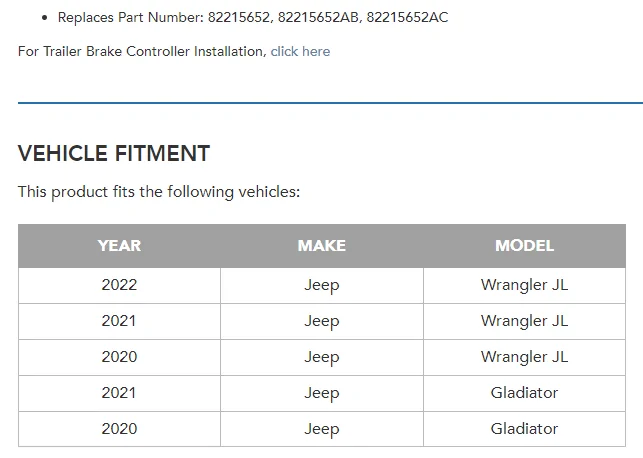Click Gladiator in the 2020 row

(x=524, y=429)
